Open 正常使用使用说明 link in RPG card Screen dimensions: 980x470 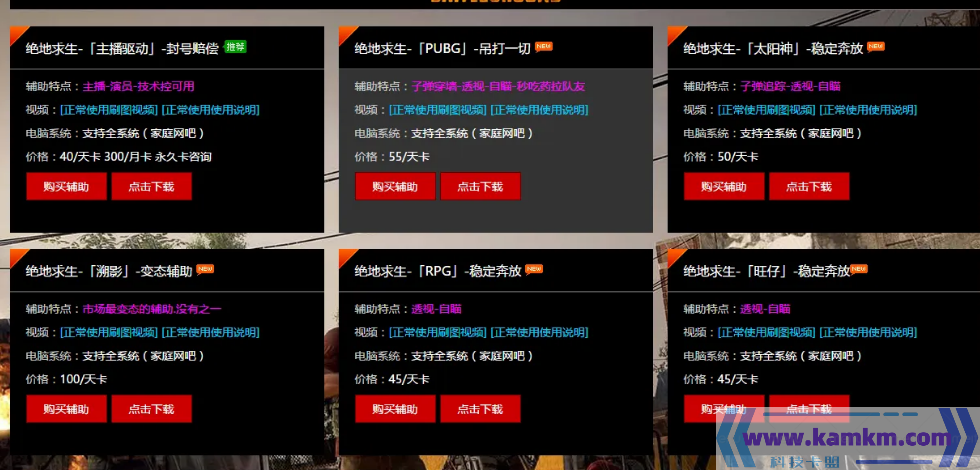click(x=539, y=332)
